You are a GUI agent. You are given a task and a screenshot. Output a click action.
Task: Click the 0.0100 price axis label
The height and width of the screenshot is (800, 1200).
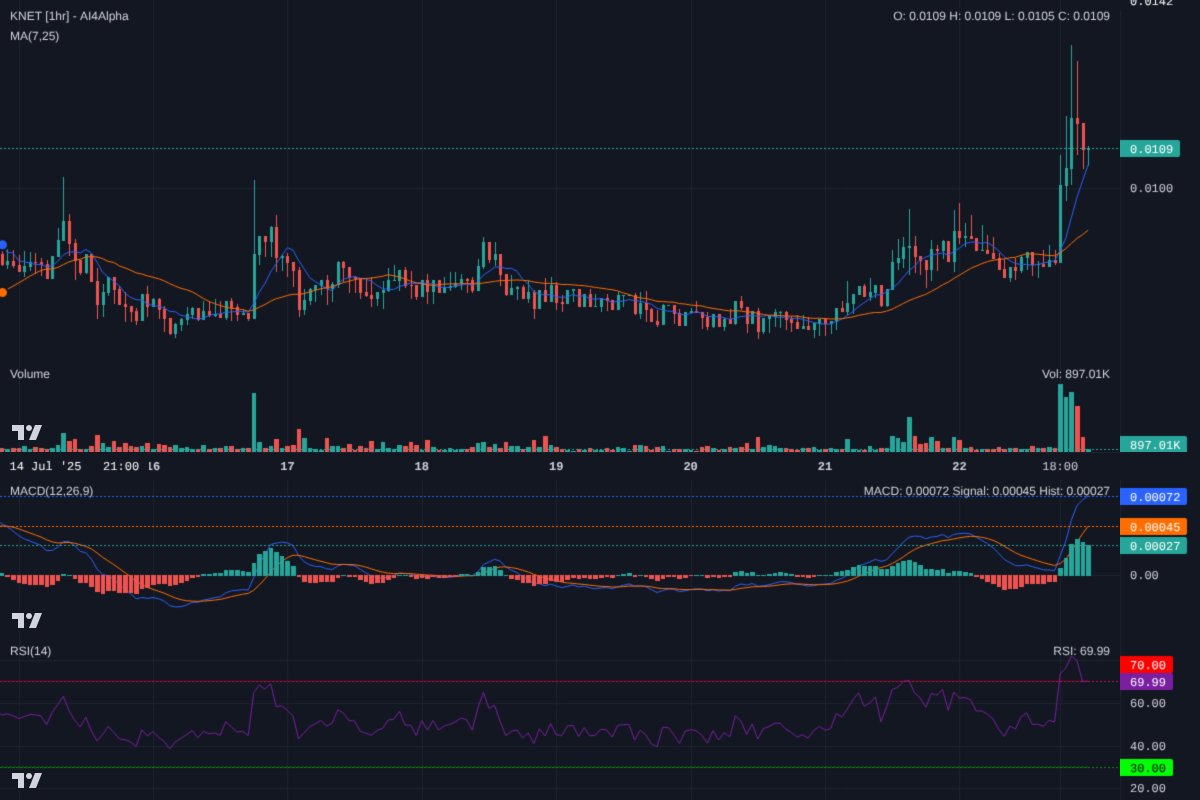click(1150, 188)
